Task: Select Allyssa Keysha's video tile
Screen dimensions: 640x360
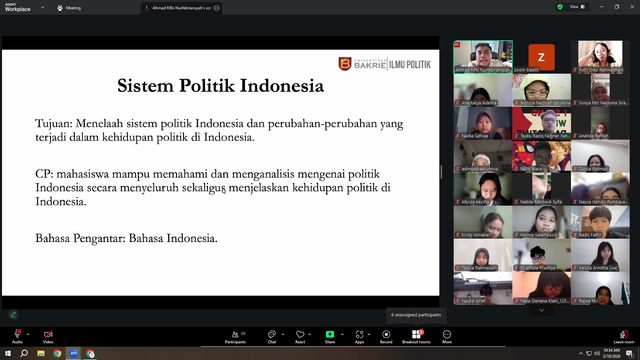Action: click(483, 189)
